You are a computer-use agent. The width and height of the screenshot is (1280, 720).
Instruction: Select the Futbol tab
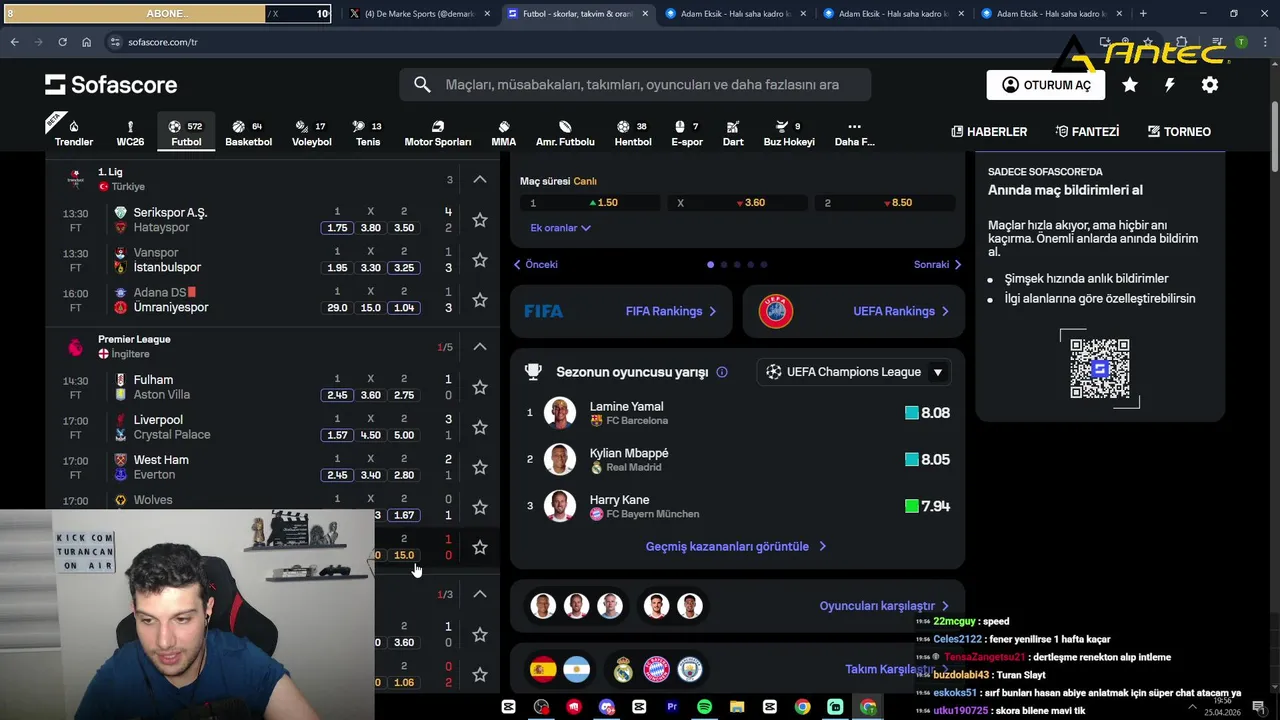coord(186,133)
